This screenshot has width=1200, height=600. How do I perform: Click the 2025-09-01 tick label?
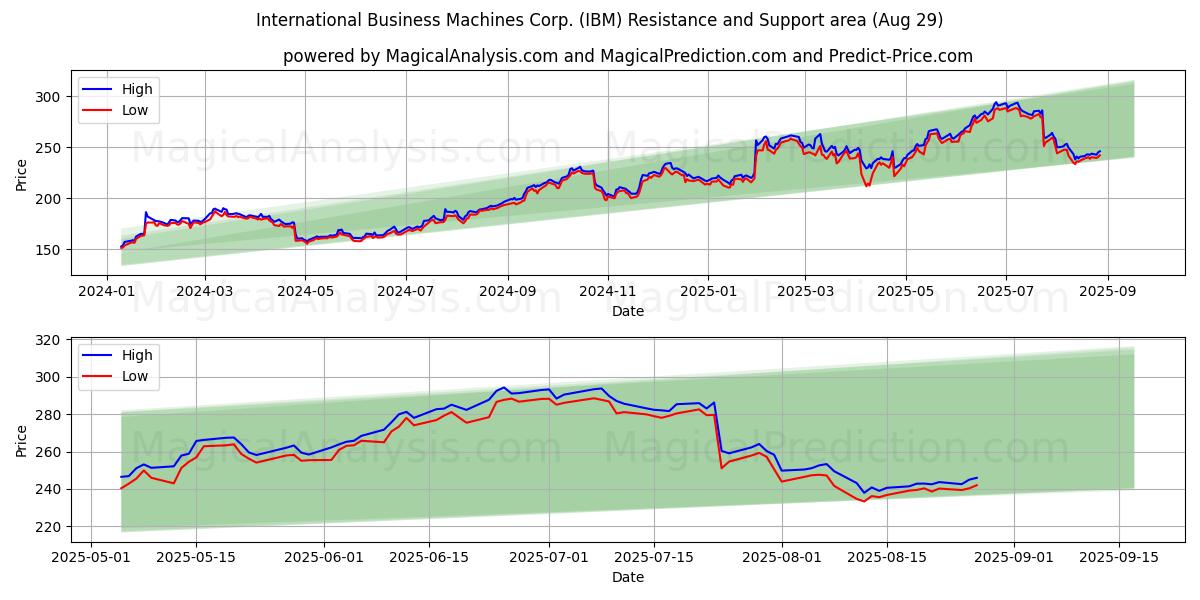[1013, 559]
